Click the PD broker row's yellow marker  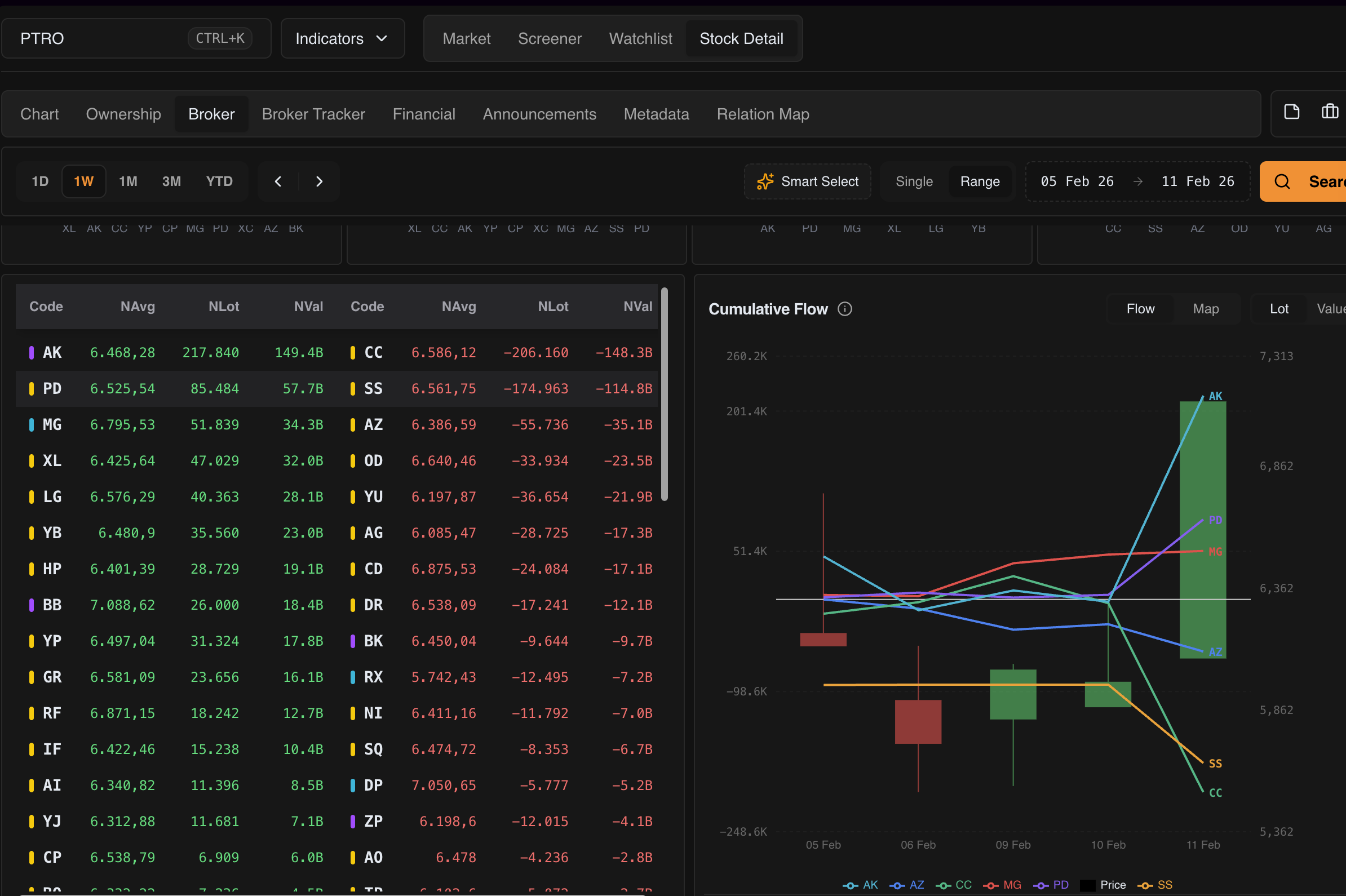(32, 389)
